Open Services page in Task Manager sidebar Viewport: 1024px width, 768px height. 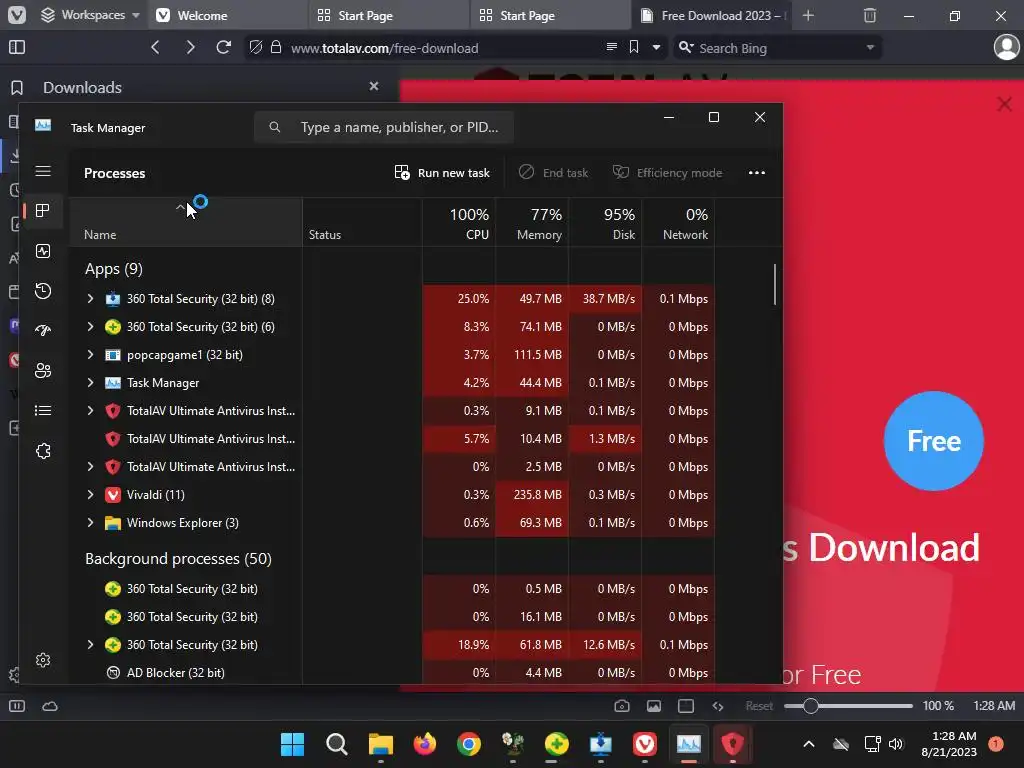tap(43, 451)
